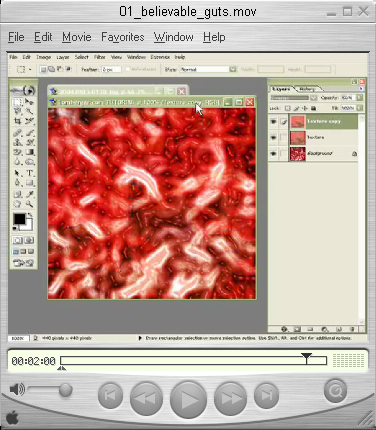The width and height of the screenshot is (376, 430).
Task: Swap foreground and background colors
Action: point(30,215)
